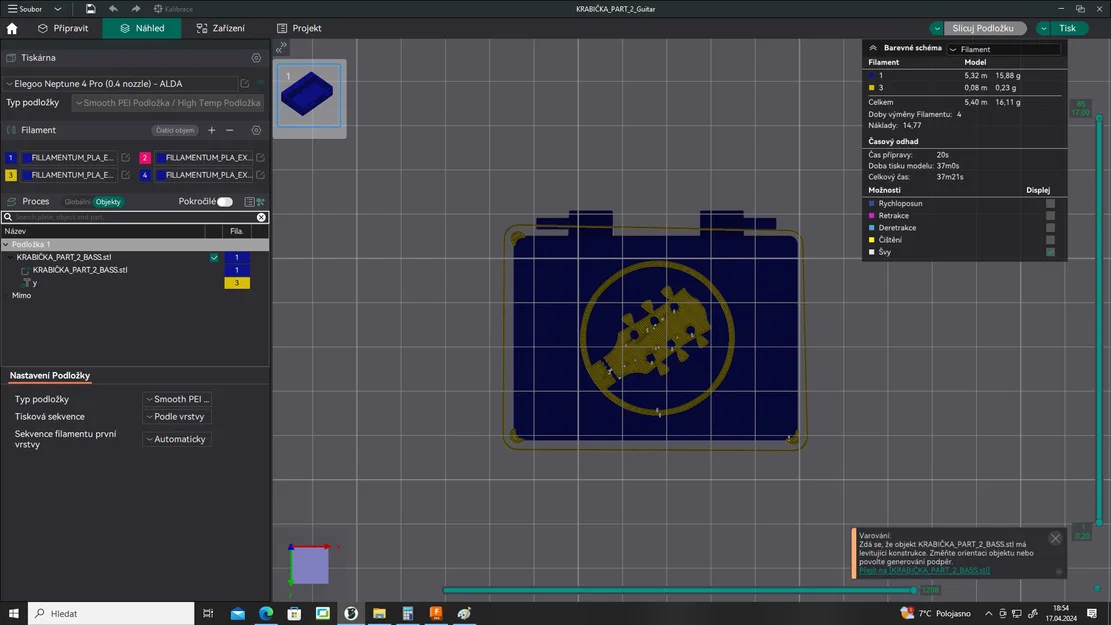Open the slice options dropdown arrow
The image size is (1111, 625).
click(x=937, y=28)
